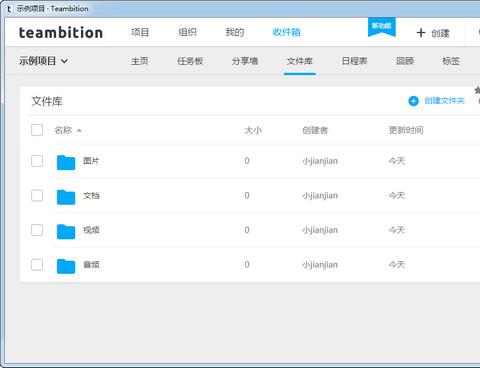Open the 项目 menu
480x368 pixels.
140,32
